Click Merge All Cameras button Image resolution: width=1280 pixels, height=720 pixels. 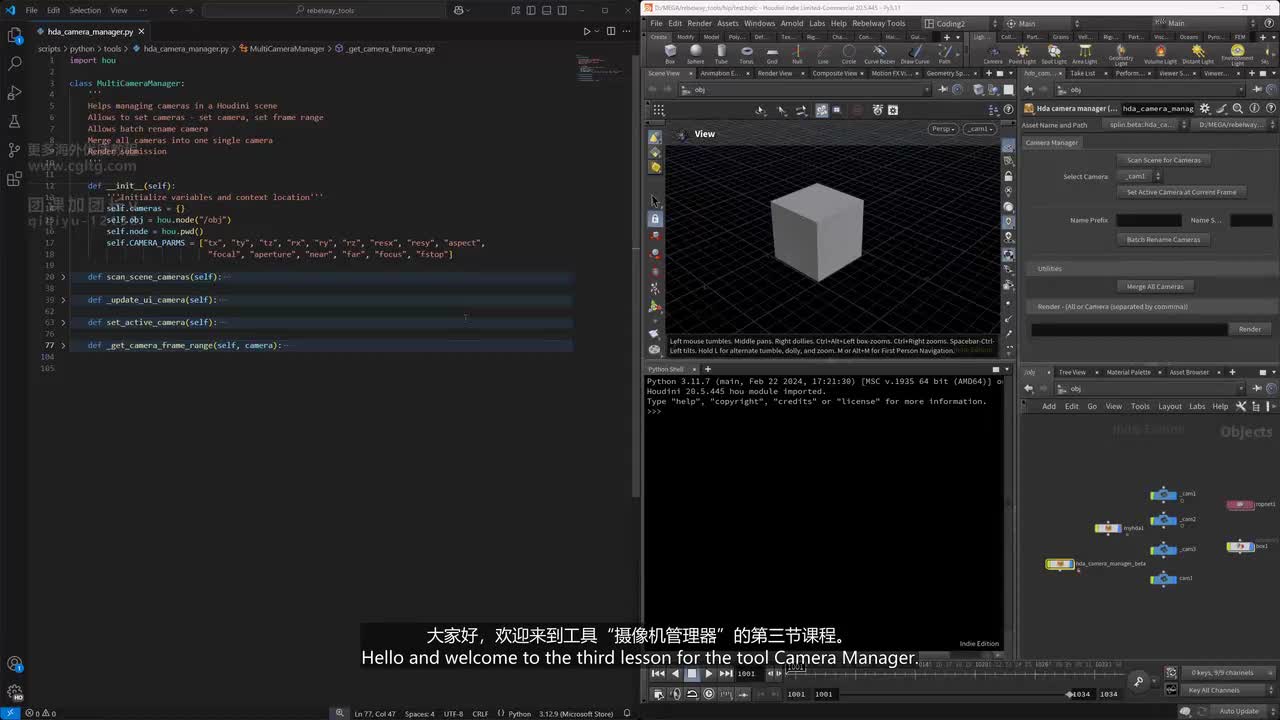1155,287
